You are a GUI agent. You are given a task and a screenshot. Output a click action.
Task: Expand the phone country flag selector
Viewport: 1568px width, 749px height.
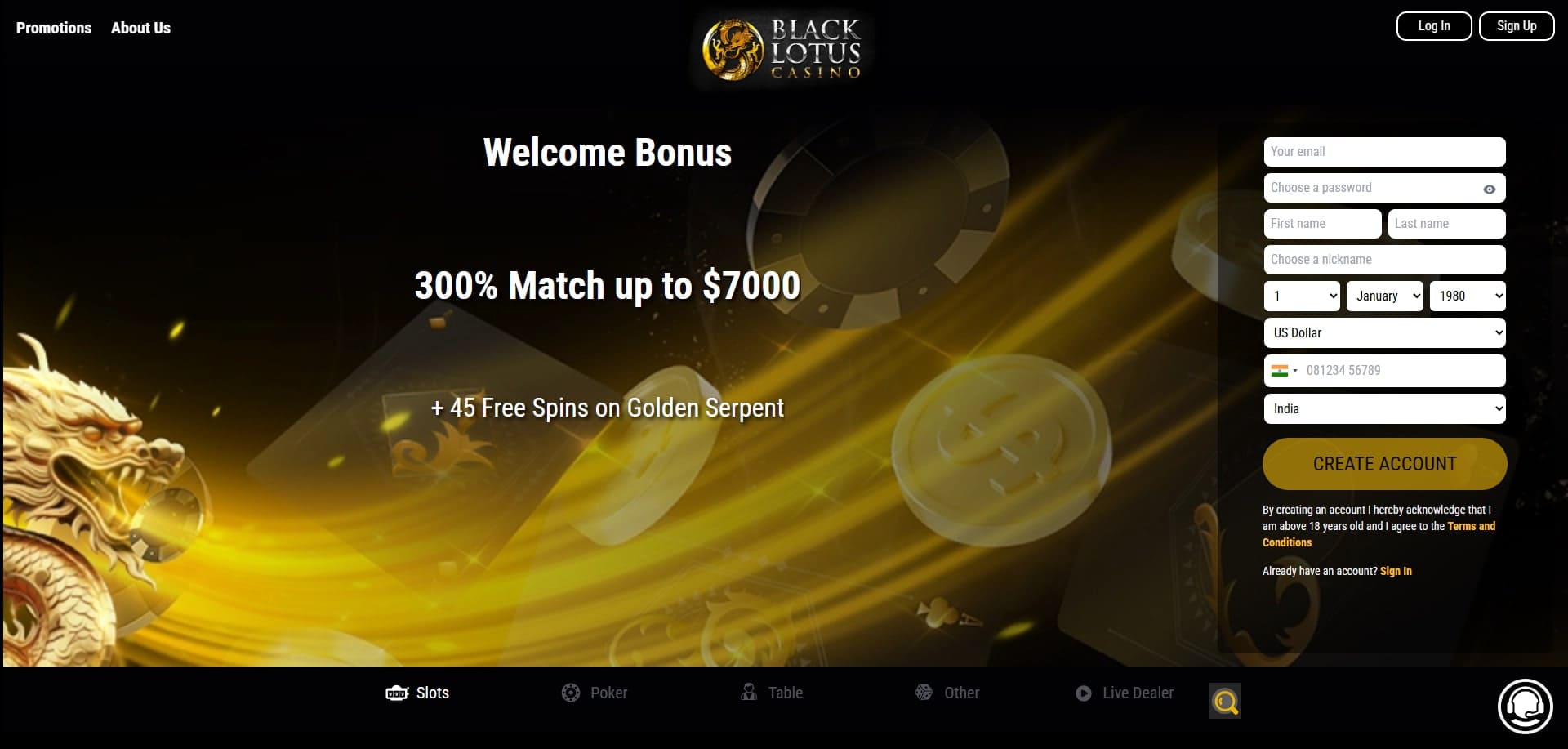(1285, 370)
